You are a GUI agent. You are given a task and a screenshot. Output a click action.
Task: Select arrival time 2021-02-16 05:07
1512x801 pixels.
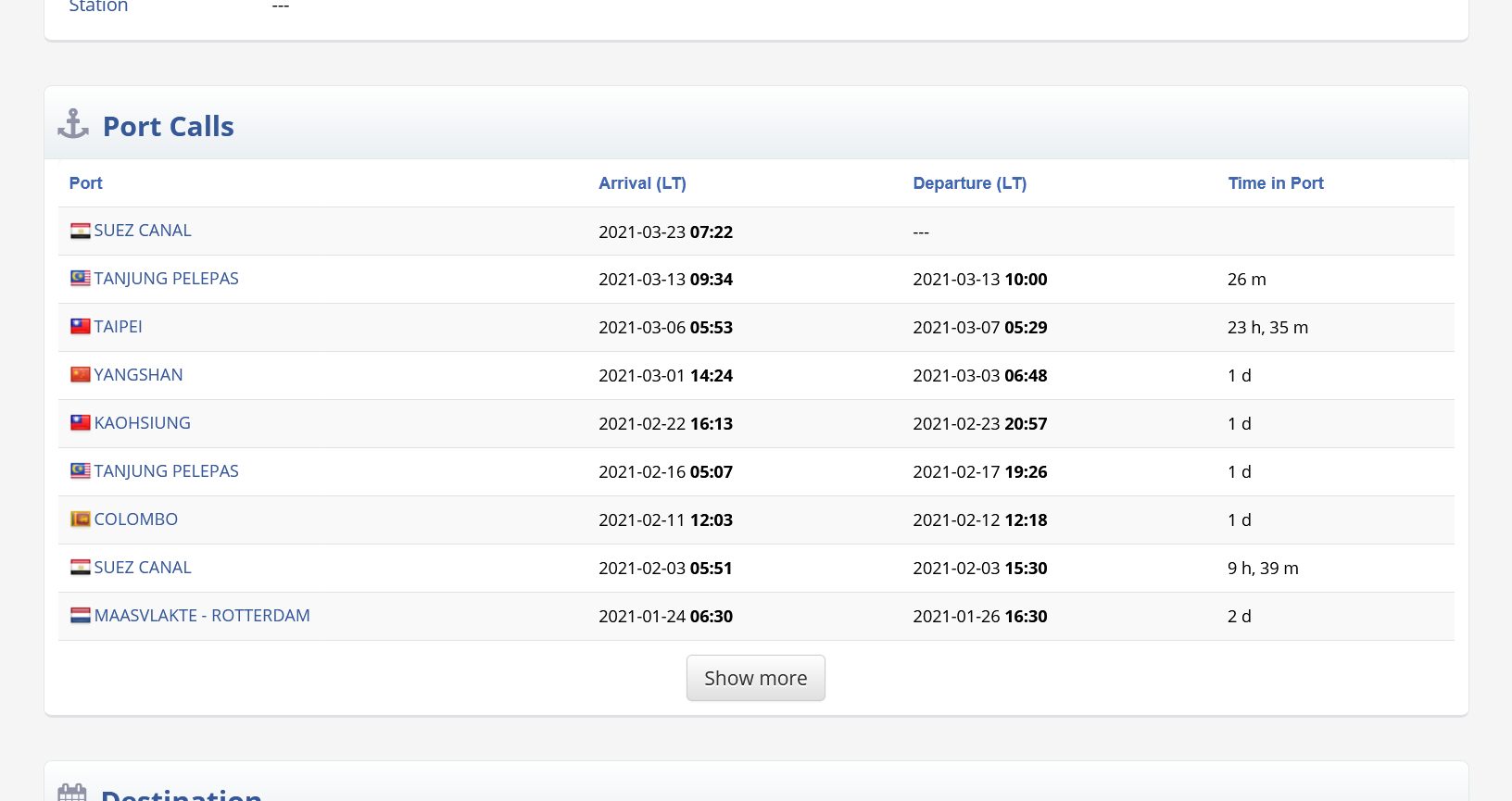pos(666,472)
